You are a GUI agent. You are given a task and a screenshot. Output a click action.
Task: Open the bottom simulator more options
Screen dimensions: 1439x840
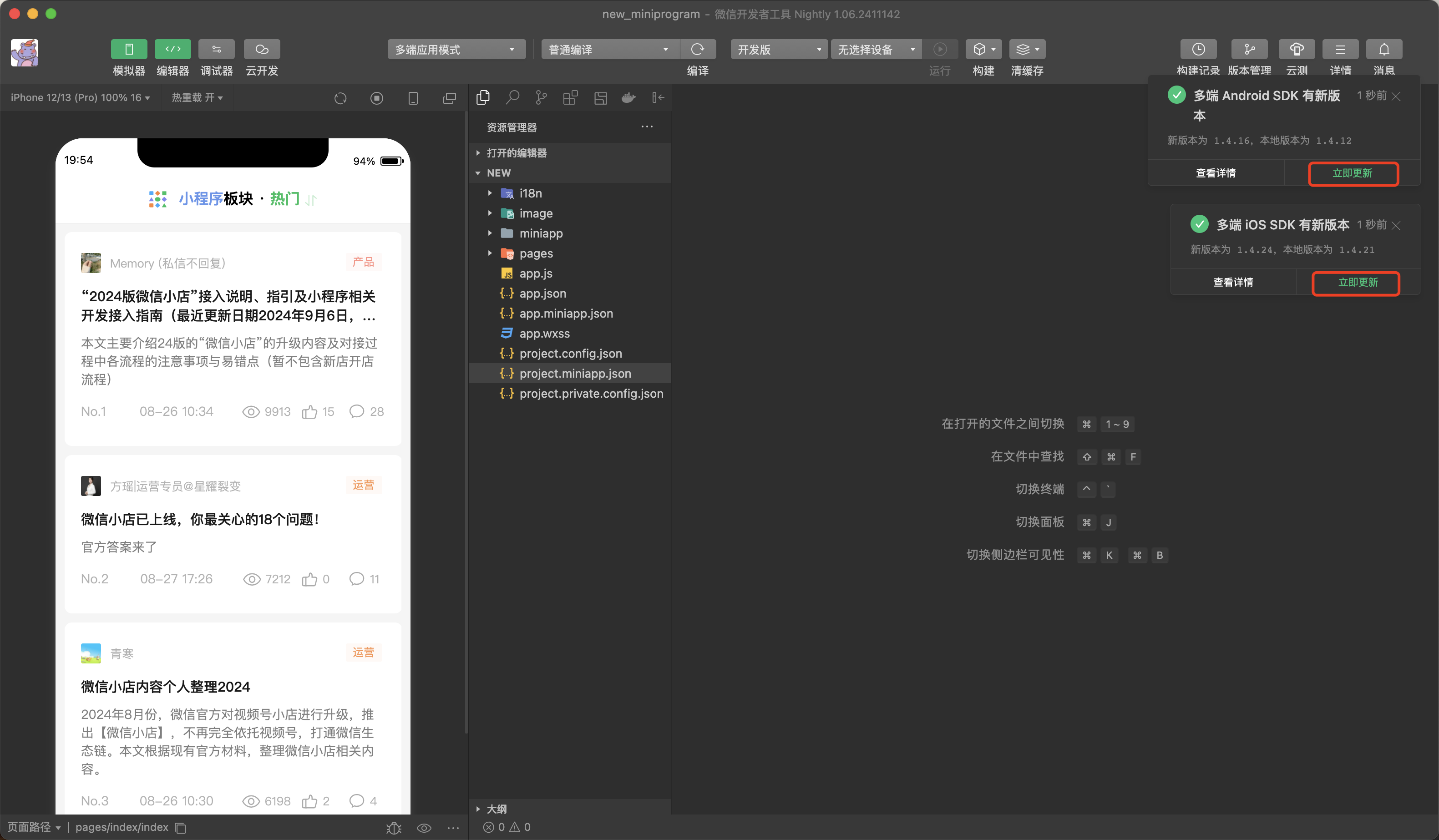pos(453,827)
